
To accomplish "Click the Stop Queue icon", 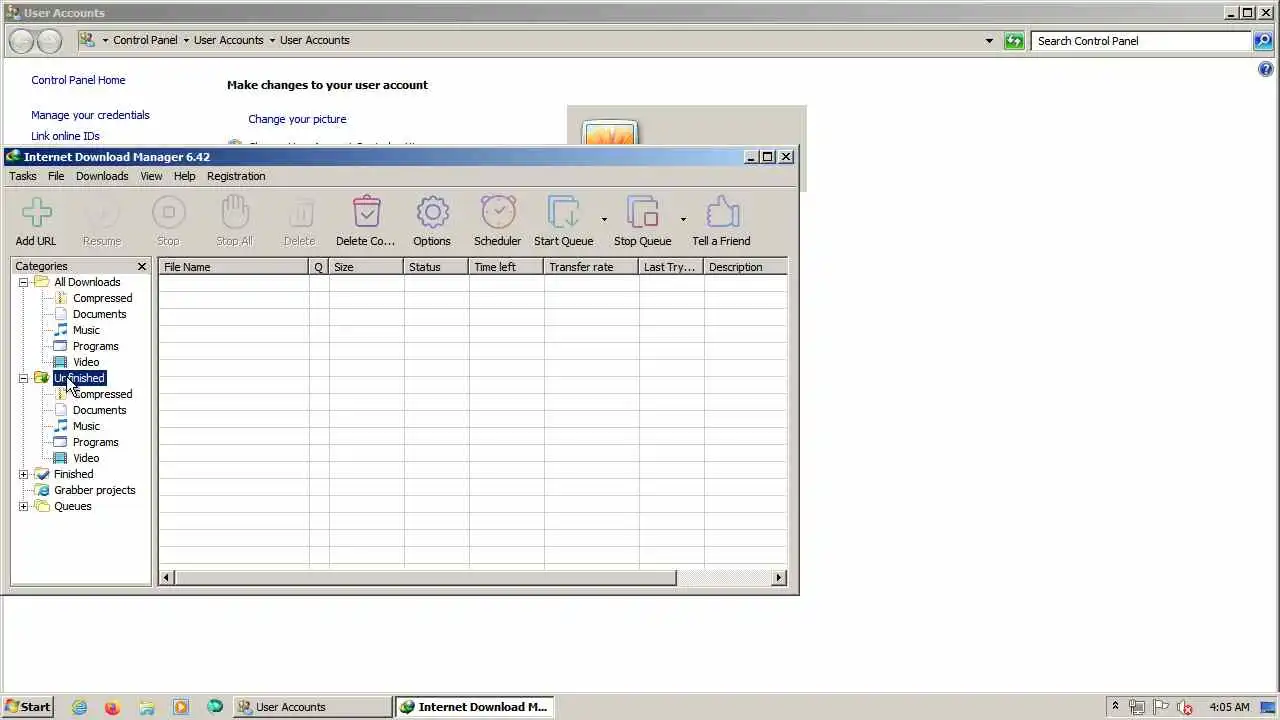I will 643,212.
